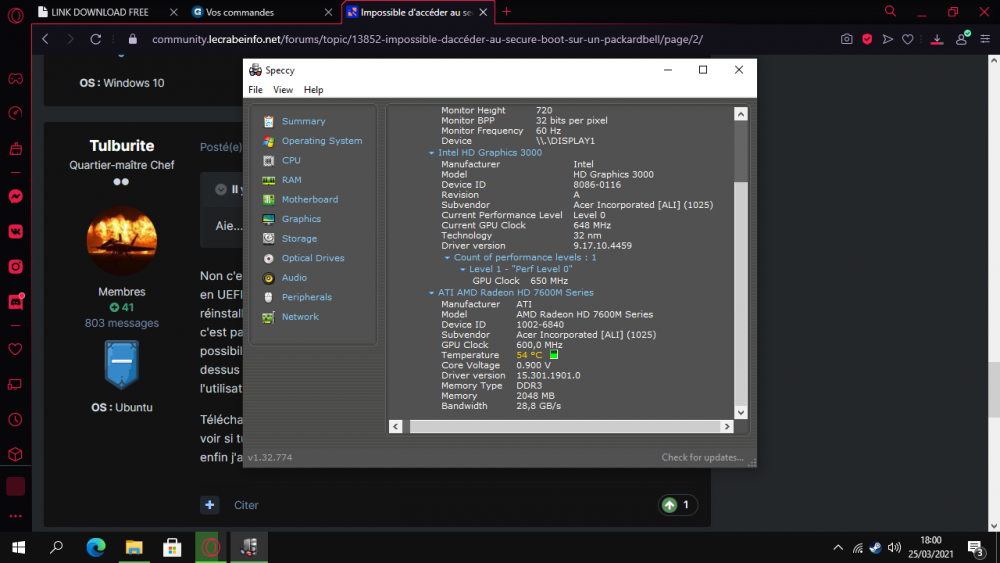The image size is (1000, 563).
Task: Click the Speccy vertical scrollbar up arrow
Action: click(x=740, y=114)
